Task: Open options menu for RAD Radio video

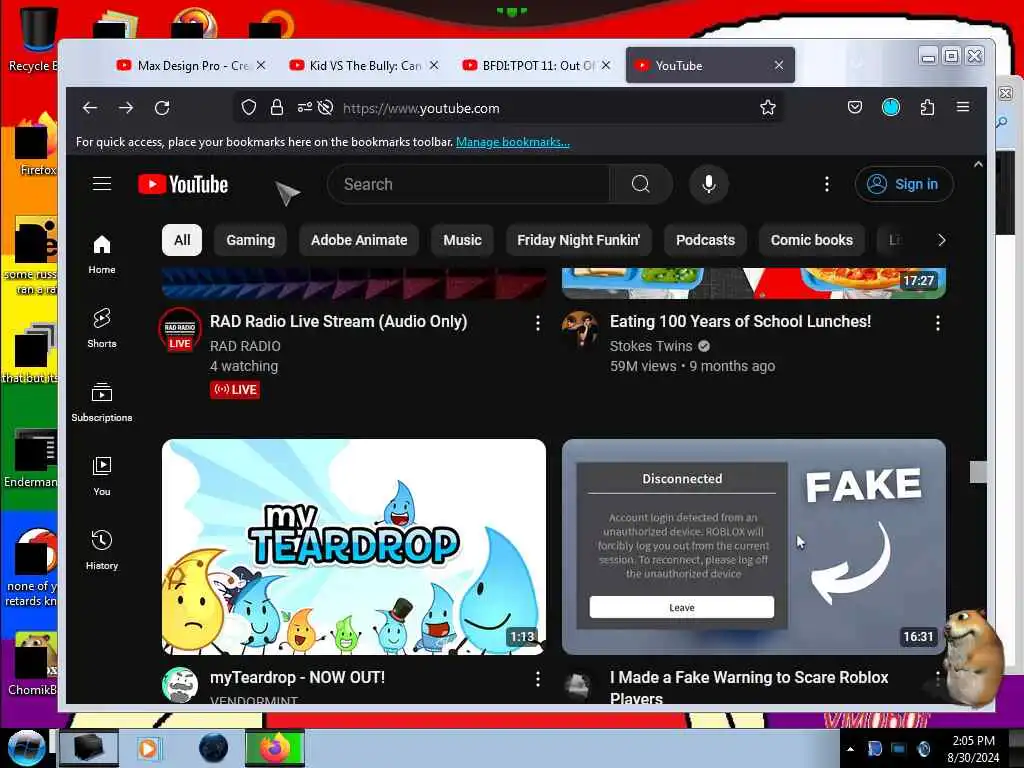Action: (x=537, y=323)
